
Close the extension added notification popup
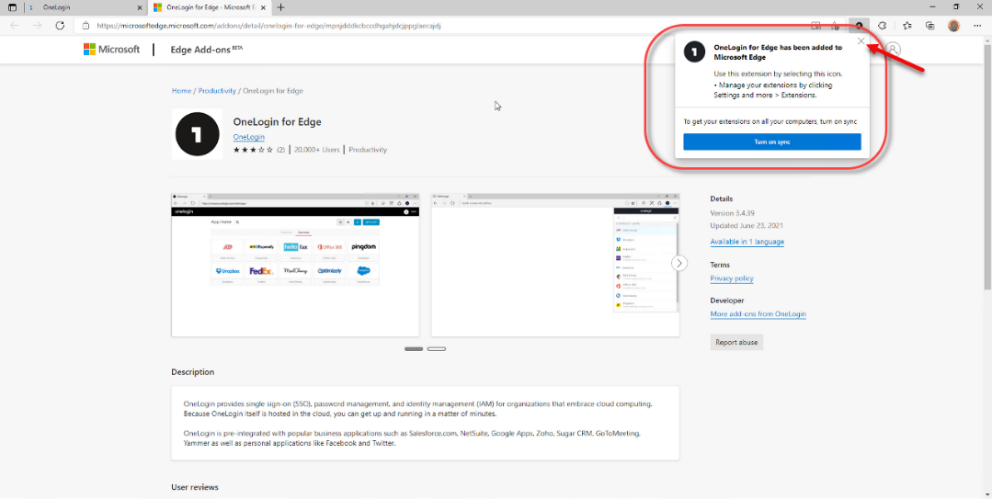pos(861,42)
